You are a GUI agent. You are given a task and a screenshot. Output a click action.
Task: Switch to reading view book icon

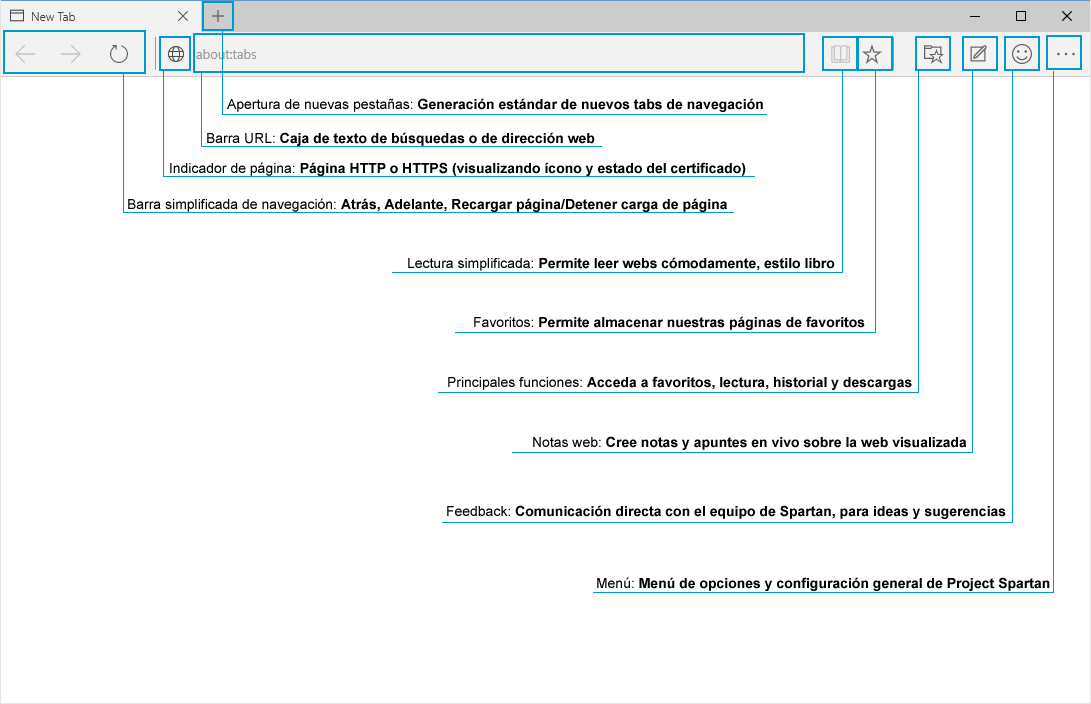(841, 54)
